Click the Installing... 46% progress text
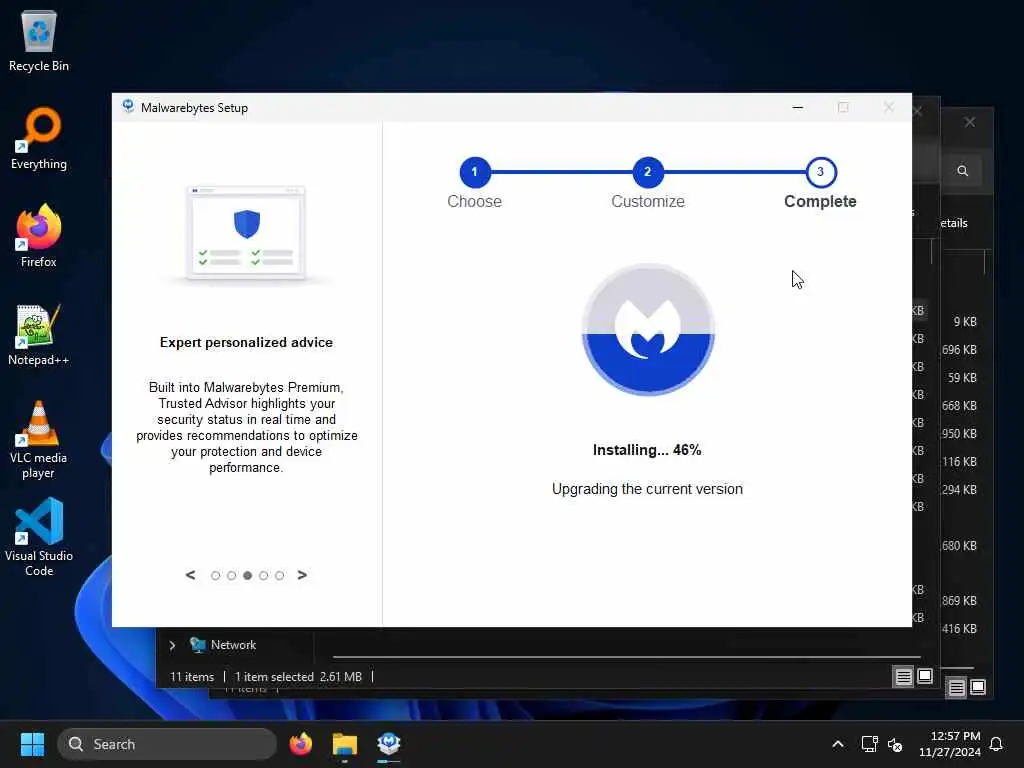Screen dimensions: 1024x768 (x=647, y=450)
